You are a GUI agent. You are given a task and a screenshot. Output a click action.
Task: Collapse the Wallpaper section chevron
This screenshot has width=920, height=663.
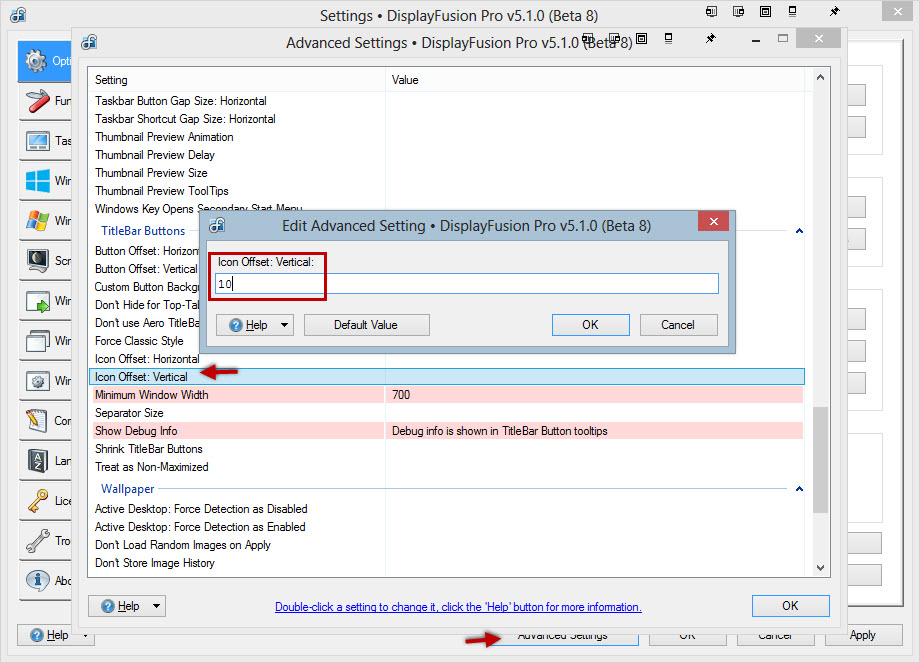tap(799, 489)
